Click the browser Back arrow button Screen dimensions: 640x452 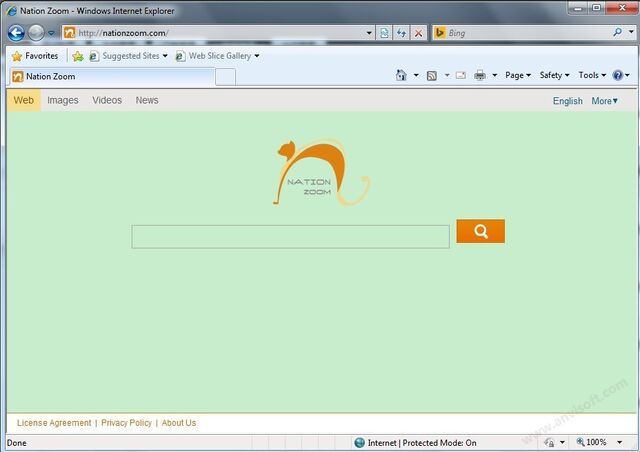point(16,33)
